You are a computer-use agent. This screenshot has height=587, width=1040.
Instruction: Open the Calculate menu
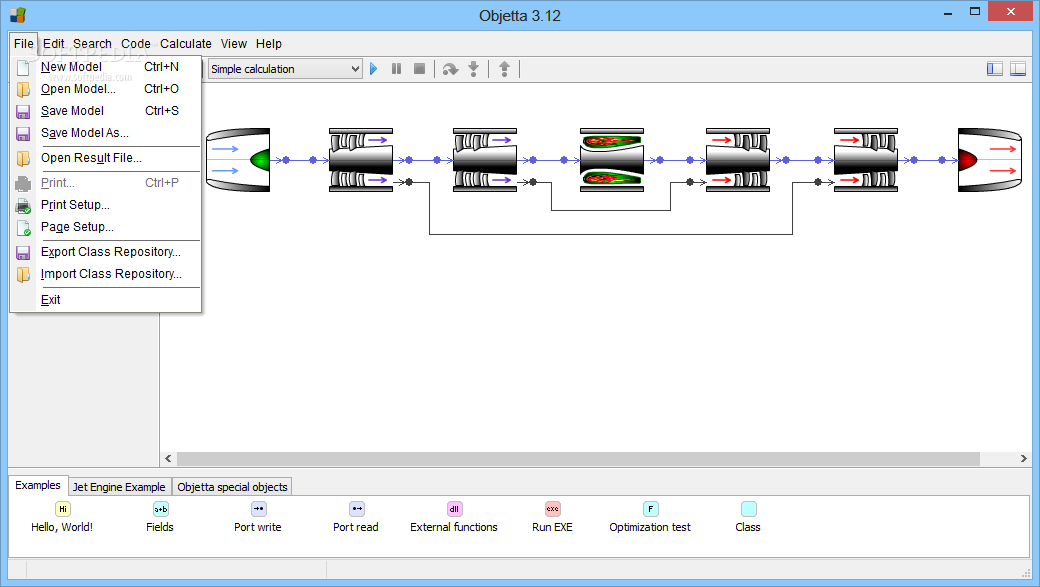pyautogui.click(x=186, y=44)
